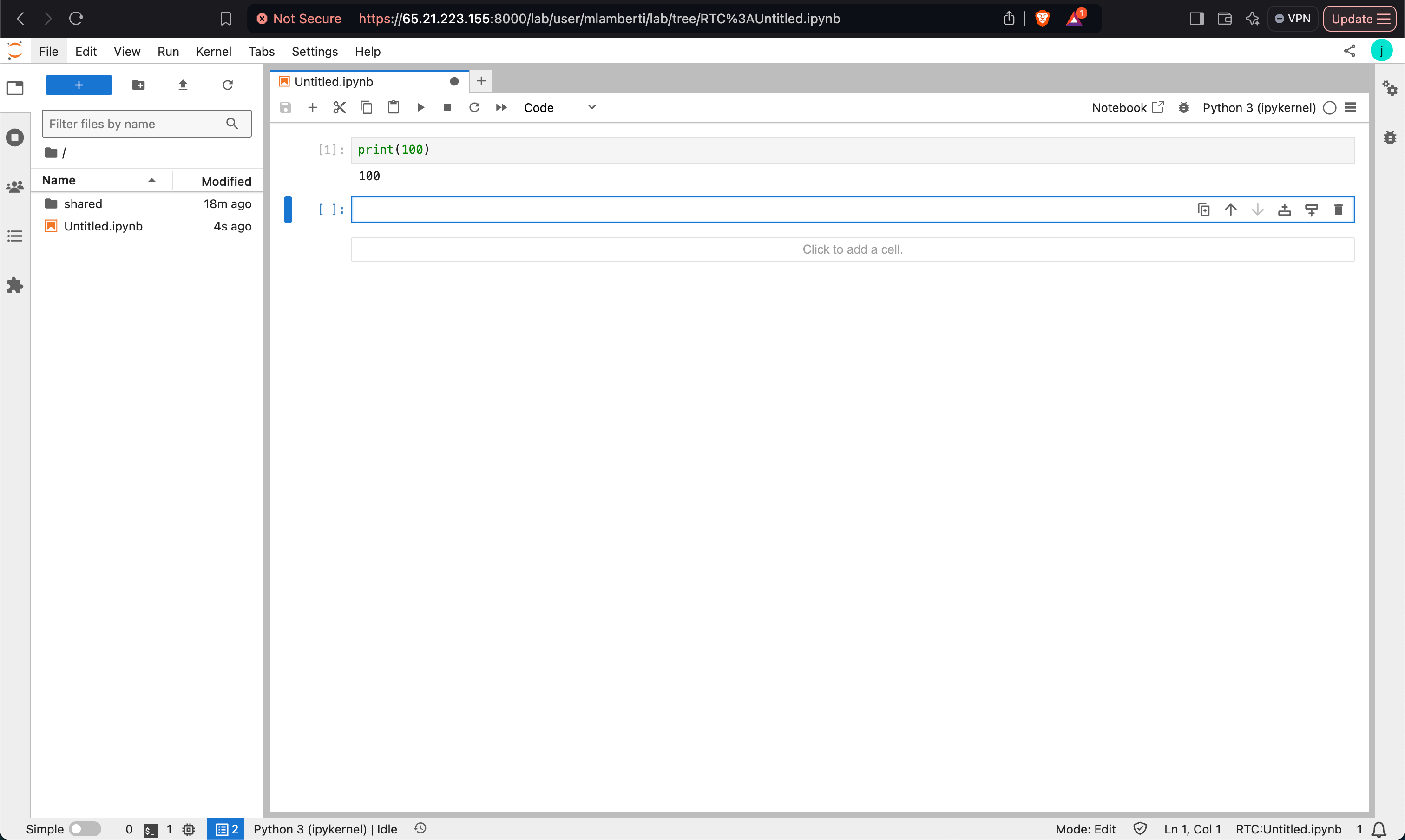Screen dimensions: 1405x840
Task: Paste cell from clipboard in notebook toolbar
Action: [x=394, y=107]
